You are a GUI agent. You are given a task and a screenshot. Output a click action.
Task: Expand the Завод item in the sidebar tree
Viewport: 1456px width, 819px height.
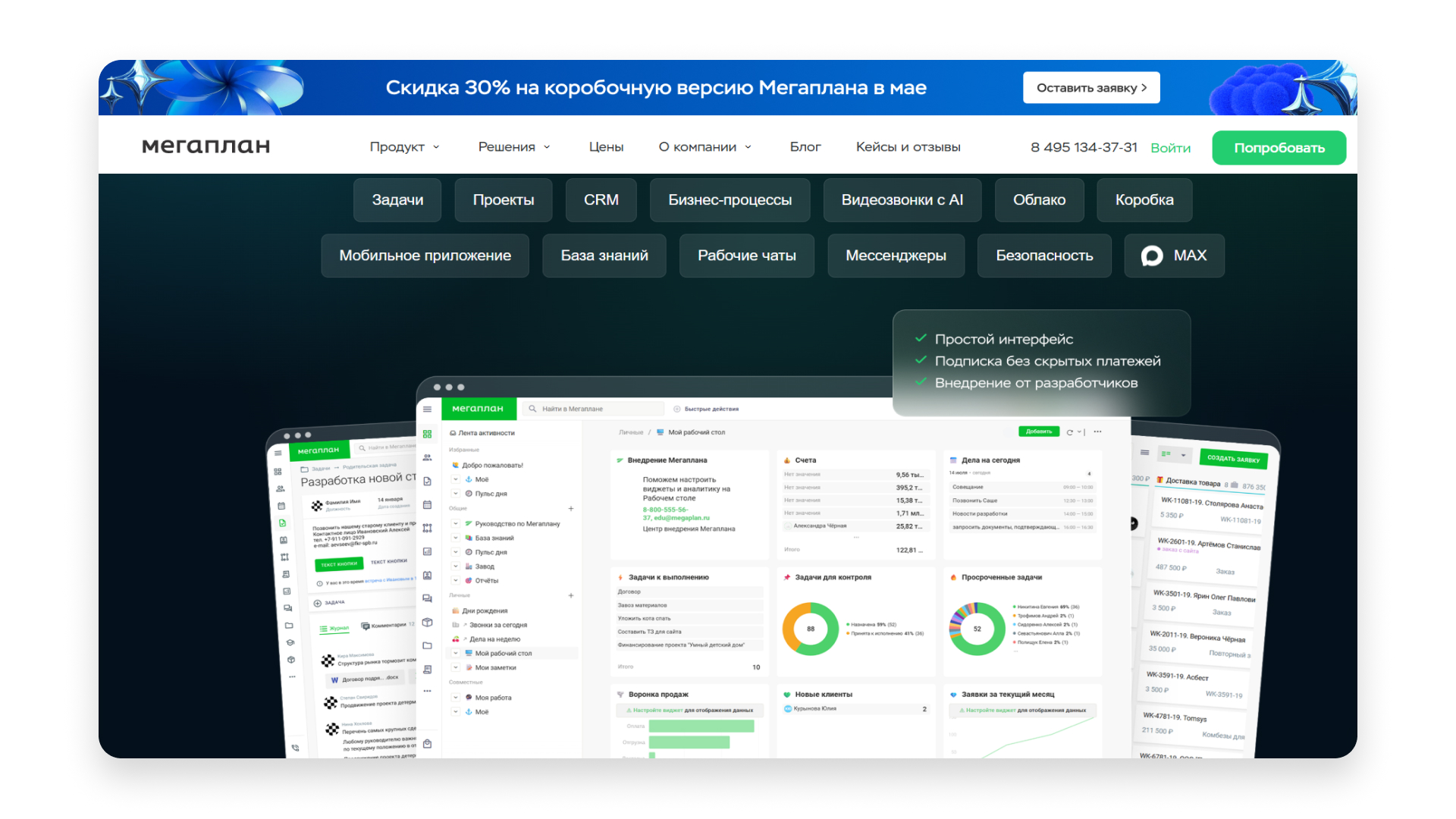point(455,566)
